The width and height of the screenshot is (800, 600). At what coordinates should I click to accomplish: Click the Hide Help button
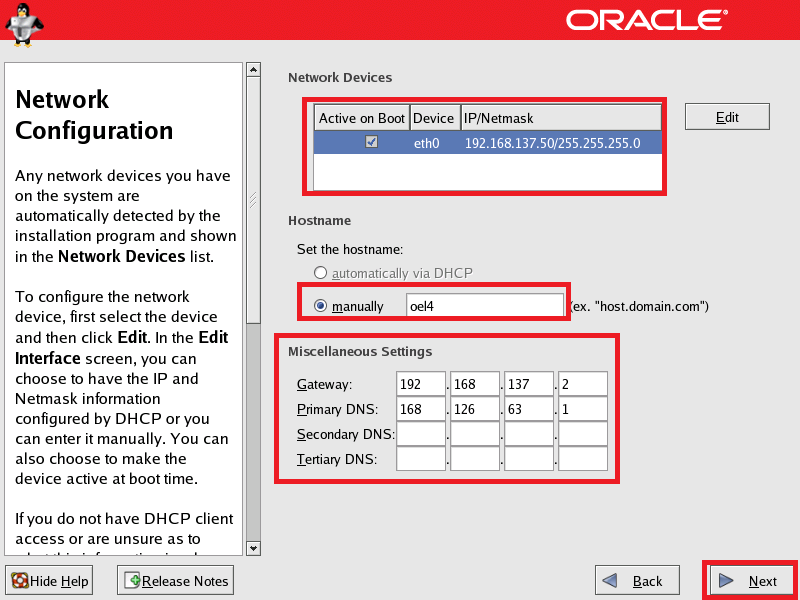[x=49, y=581]
